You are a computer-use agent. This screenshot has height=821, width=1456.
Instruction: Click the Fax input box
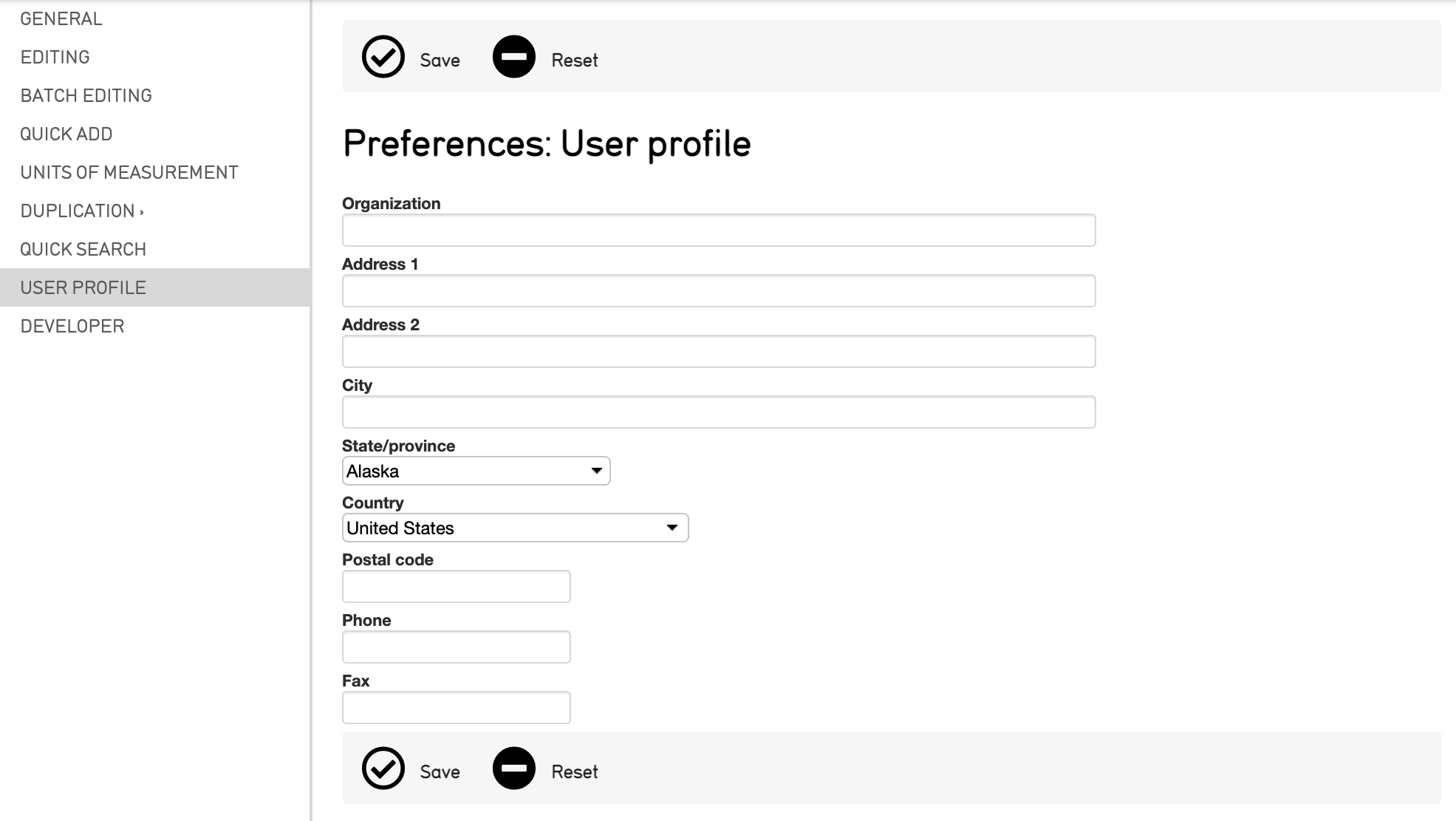tap(455, 707)
